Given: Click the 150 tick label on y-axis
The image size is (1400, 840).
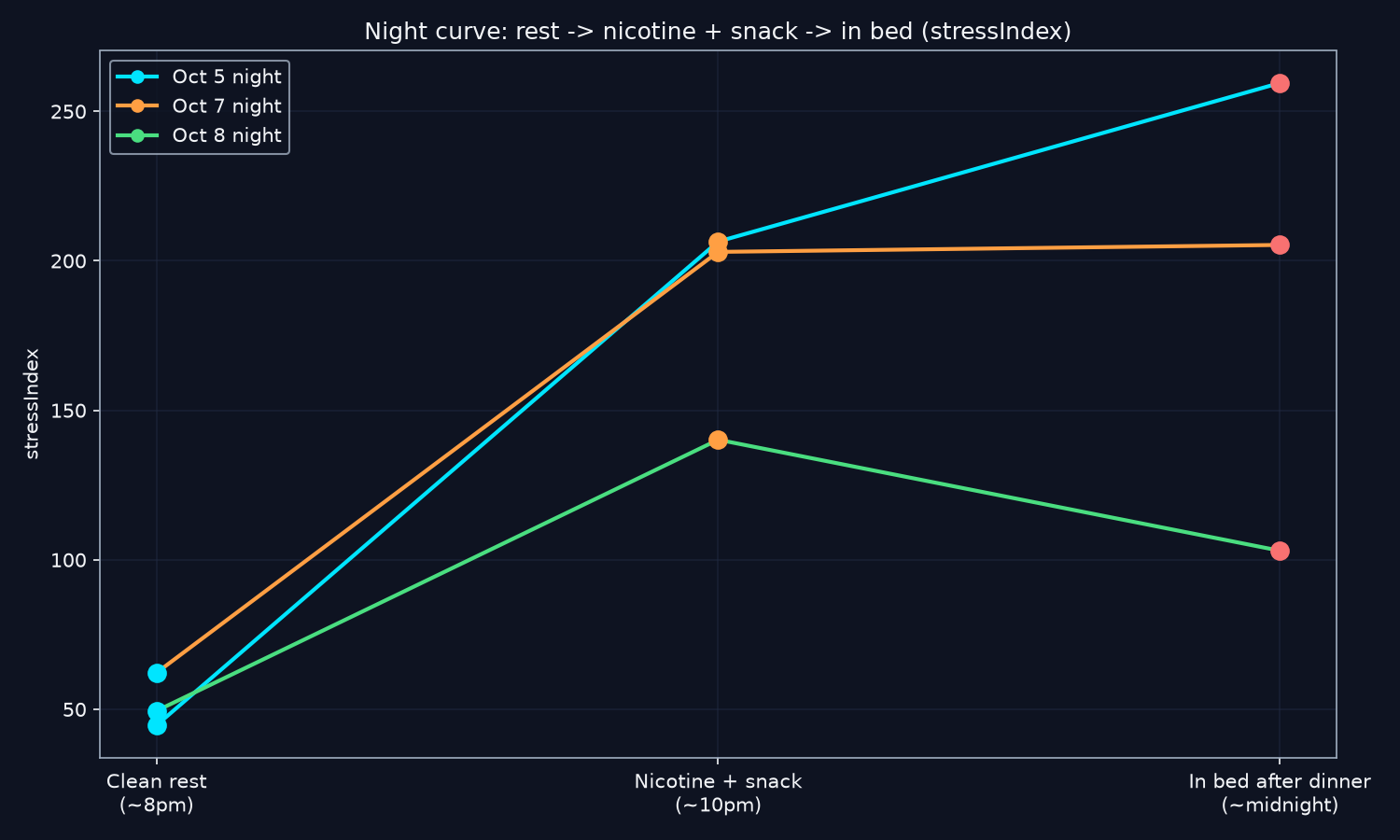Looking at the screenshot, I should pyautogui.click(x=70, y=412).
